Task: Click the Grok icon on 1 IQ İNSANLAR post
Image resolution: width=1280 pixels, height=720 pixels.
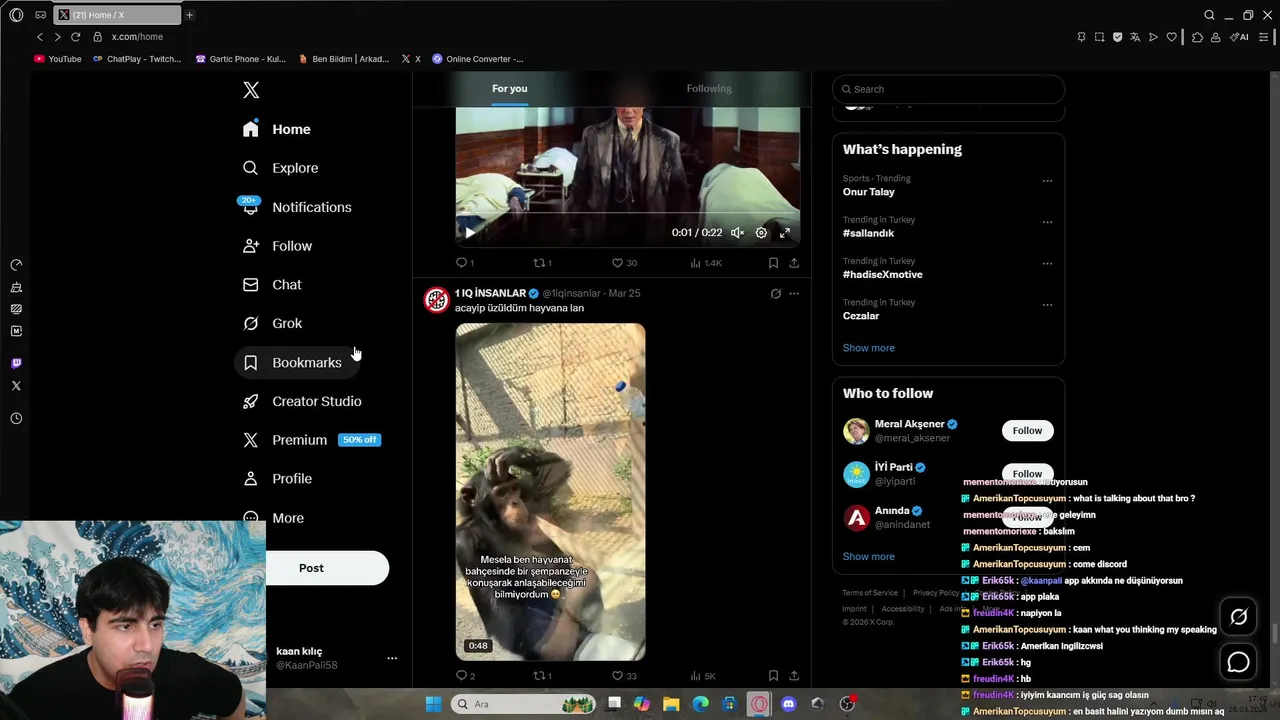Action: tap(775, 294)
